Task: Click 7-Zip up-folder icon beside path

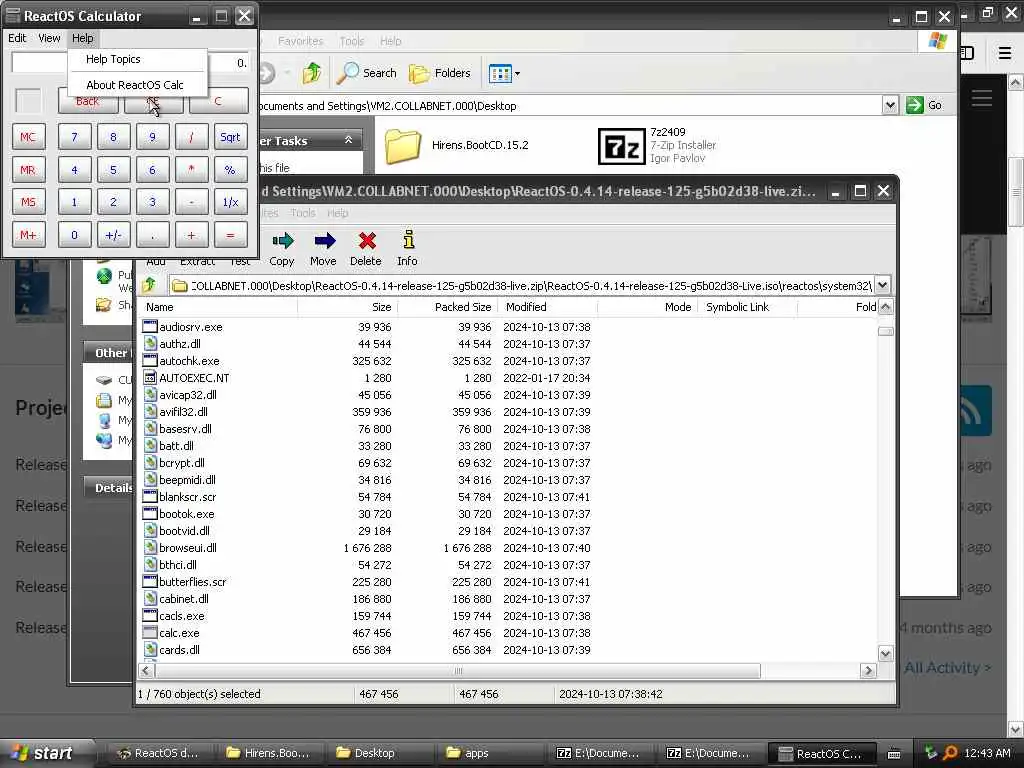Action: 150,285
